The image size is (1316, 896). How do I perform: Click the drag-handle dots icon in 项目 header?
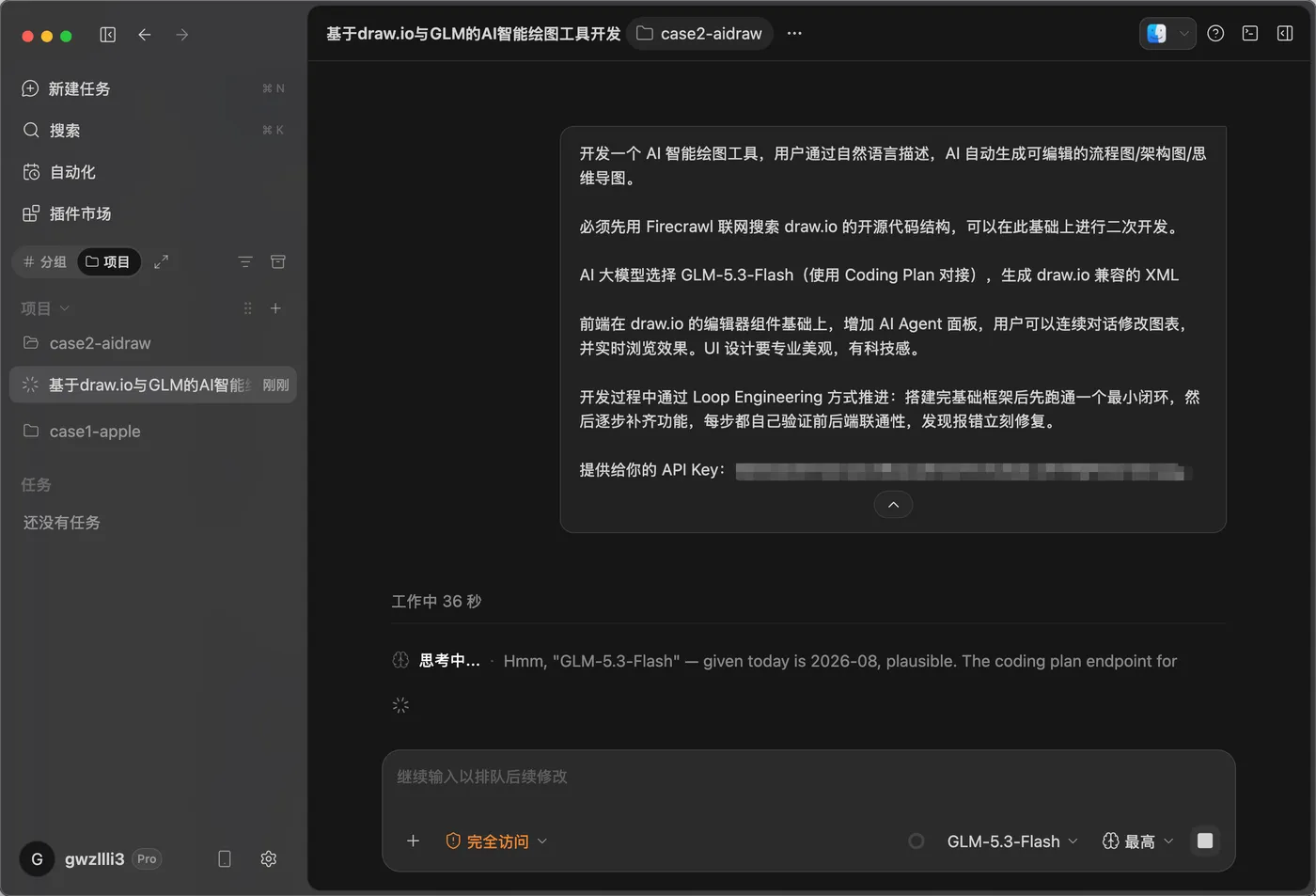coord(248,308)
